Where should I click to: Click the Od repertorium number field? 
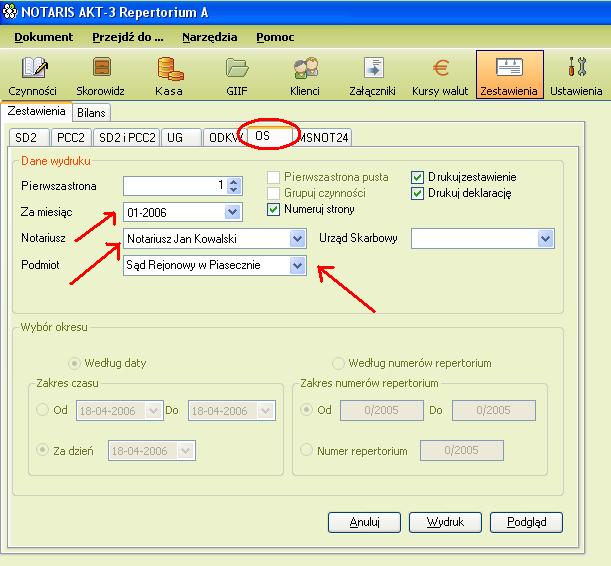[382, 410]
